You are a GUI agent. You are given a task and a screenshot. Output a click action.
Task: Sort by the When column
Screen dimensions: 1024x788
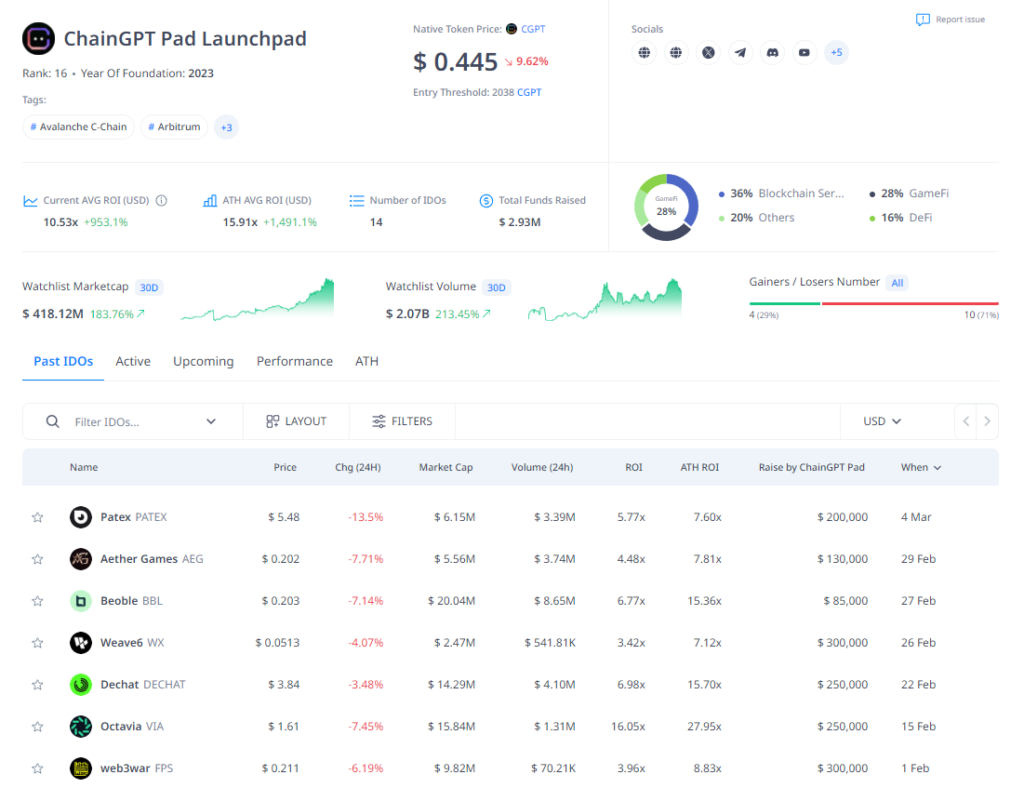(921, 467)
